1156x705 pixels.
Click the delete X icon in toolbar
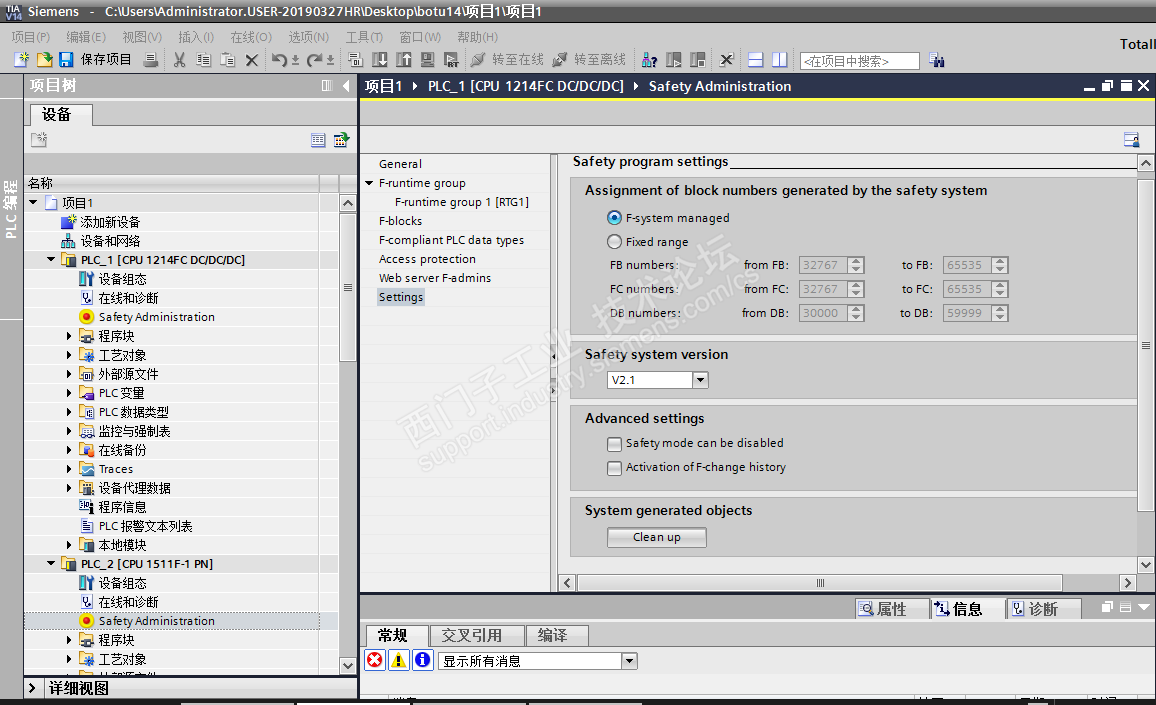tap(251, 60)
